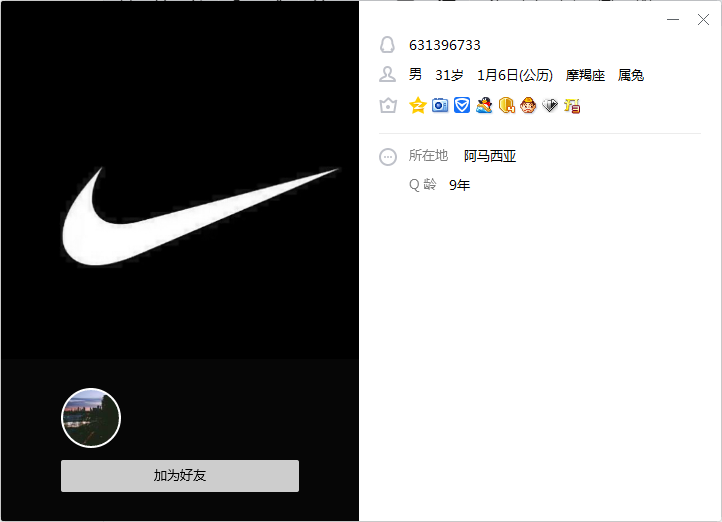This screenshot has height=522, width=722.
Task: Click the Q龄 label
Action: (422, 185)
